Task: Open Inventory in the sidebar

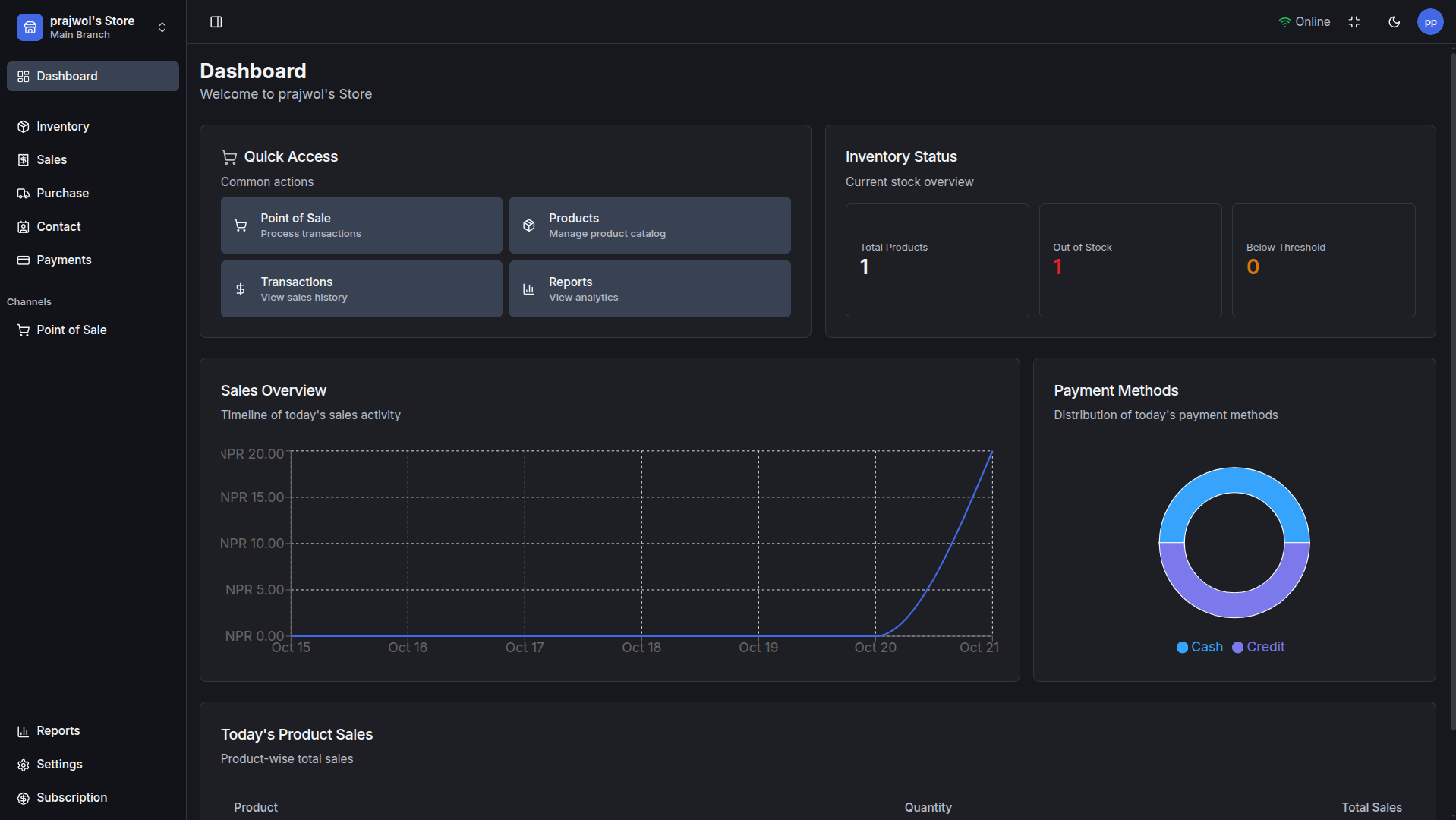Action: pos(62,126)
